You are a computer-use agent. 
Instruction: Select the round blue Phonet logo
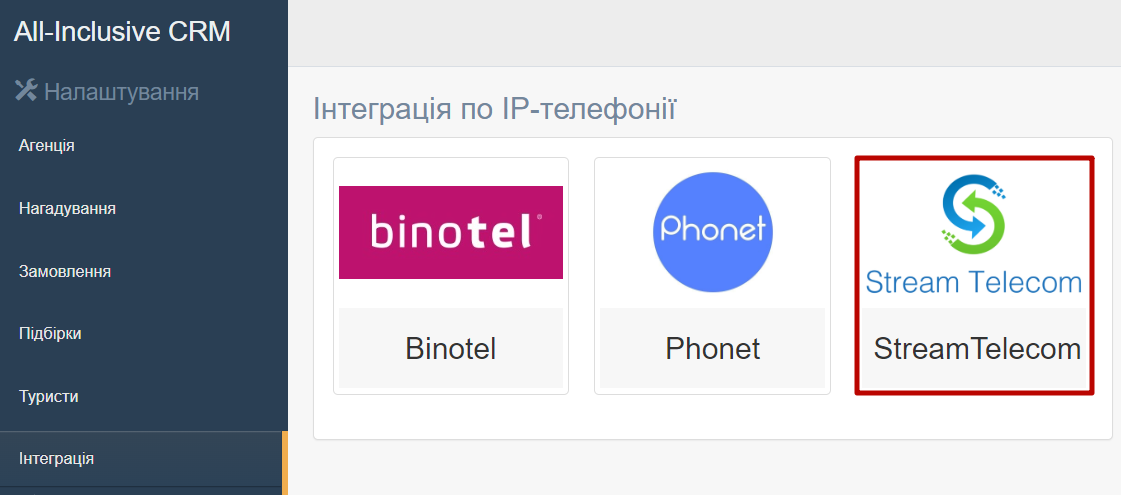(x=713, y=232)
